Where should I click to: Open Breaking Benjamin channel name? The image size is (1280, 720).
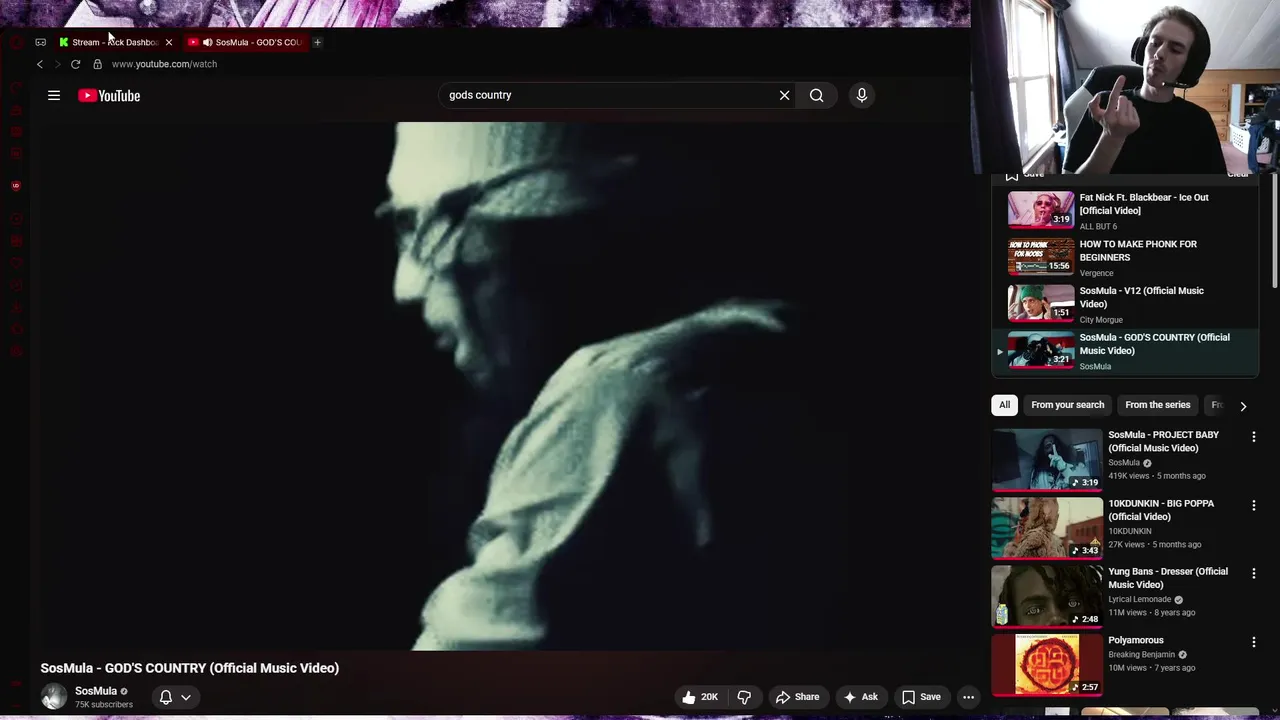1141,655
